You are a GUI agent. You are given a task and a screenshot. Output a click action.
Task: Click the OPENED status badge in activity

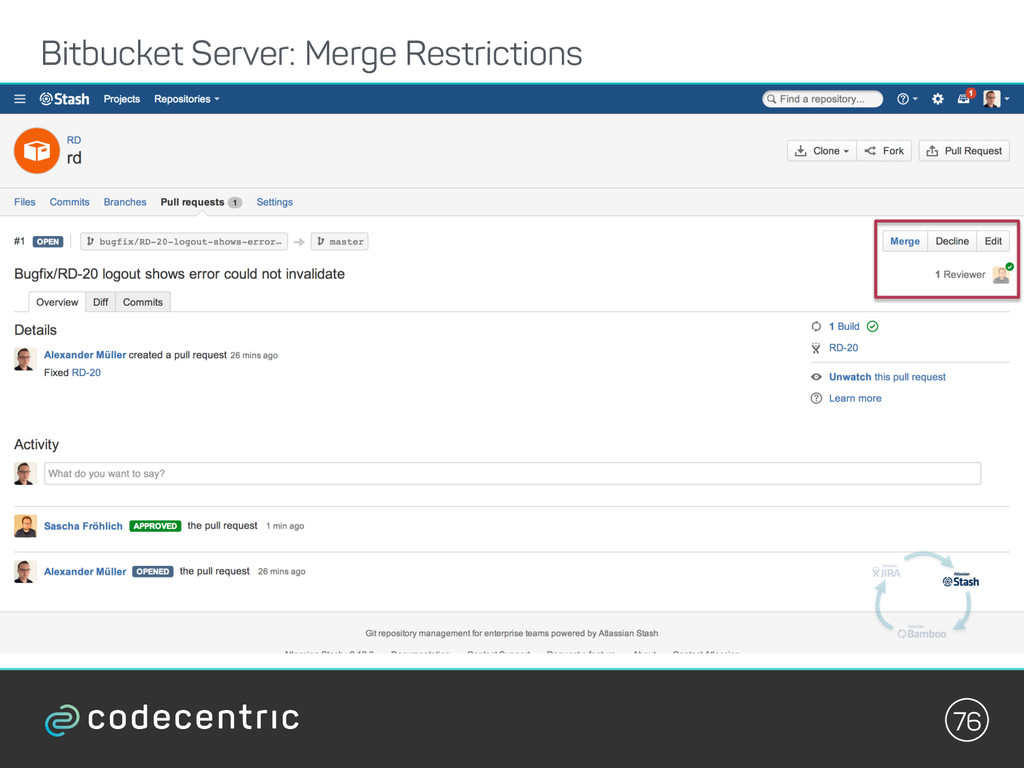[x=153, y=571]
